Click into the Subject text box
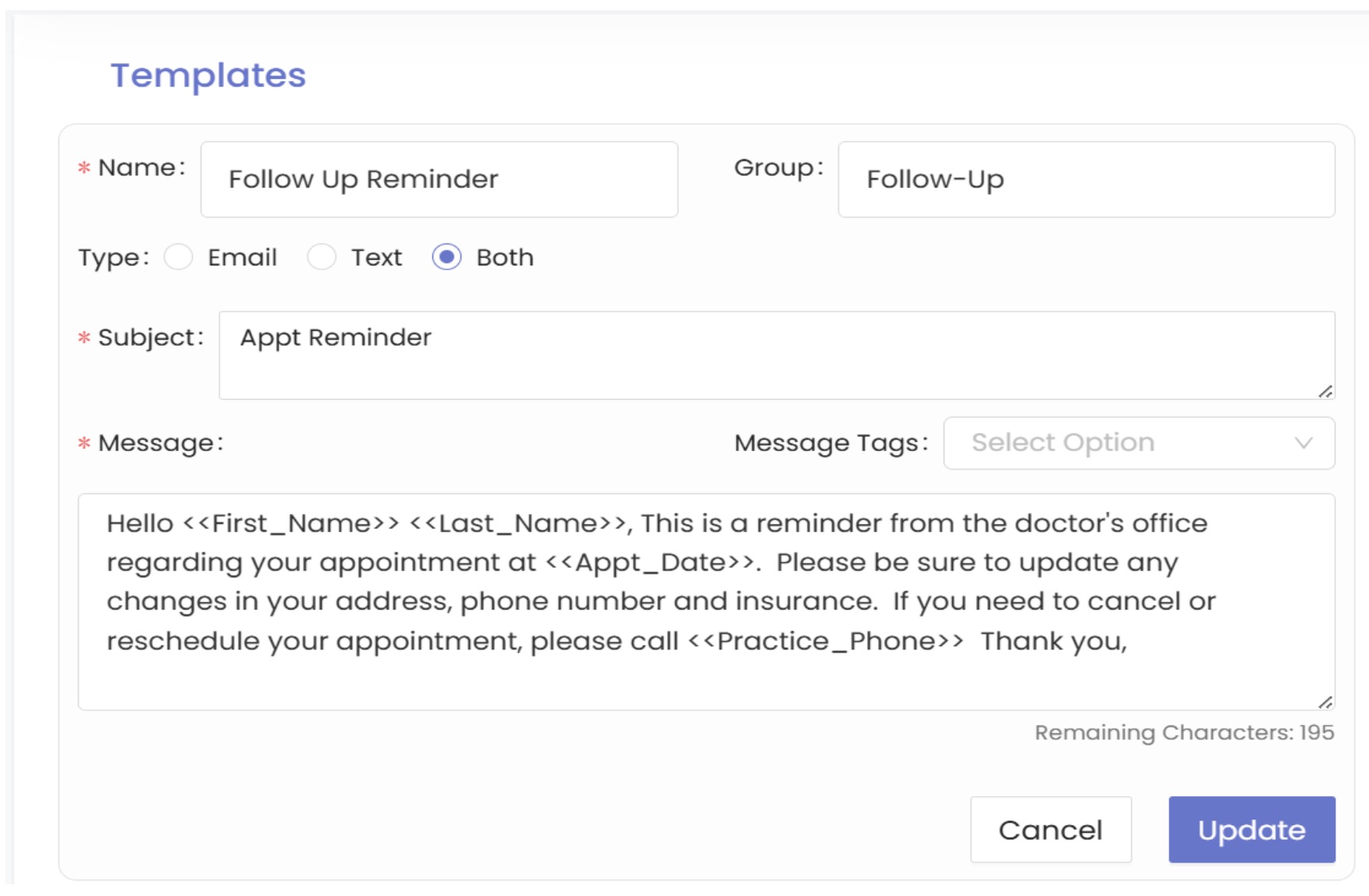 pyautogui.click(x=776, y=355)
